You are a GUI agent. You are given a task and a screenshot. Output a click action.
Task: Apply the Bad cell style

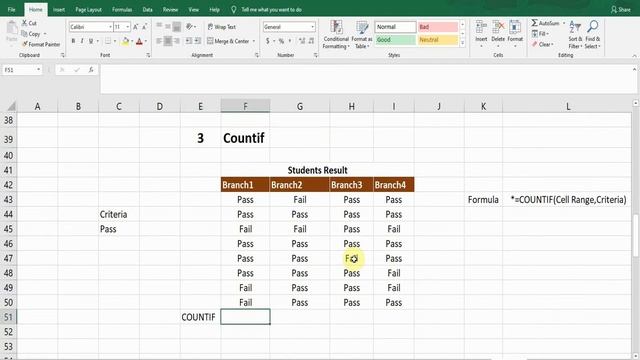438,27
